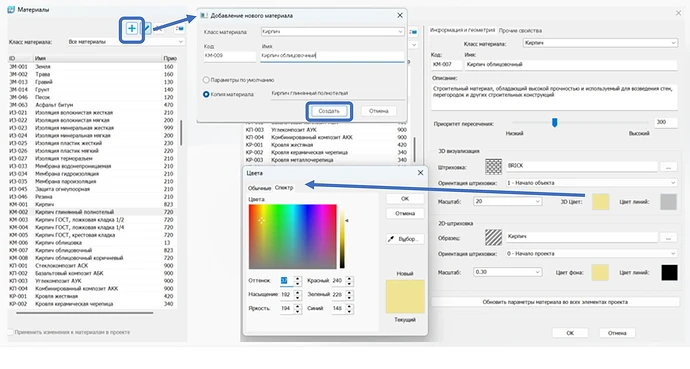Click Отмена in the Цвета dialog
This screenshot has height=369, width=690.
point(405,213)
